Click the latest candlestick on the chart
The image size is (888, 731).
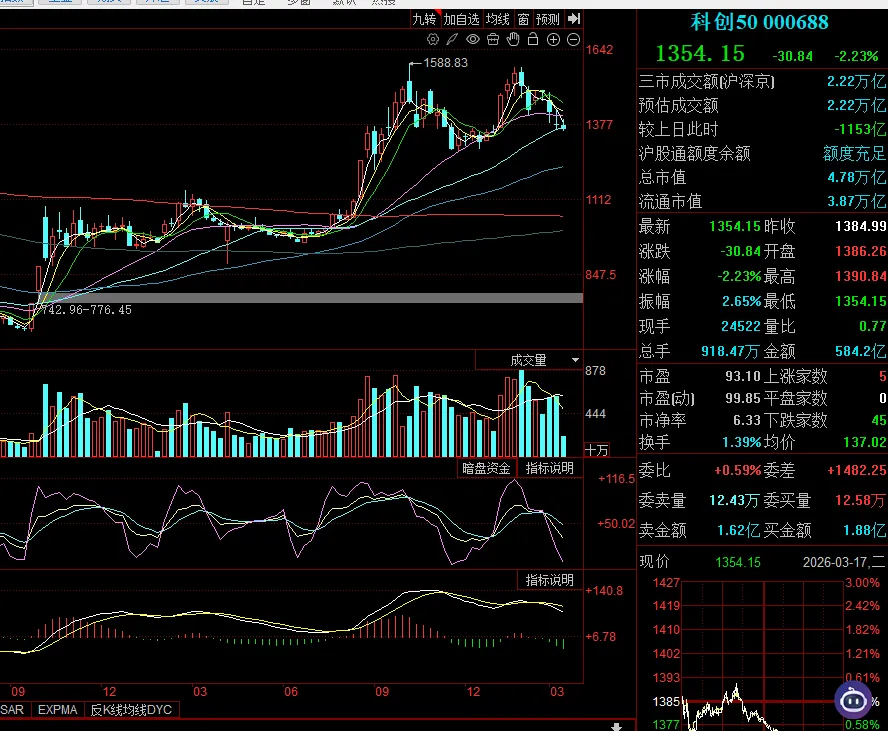pos(563,126)
